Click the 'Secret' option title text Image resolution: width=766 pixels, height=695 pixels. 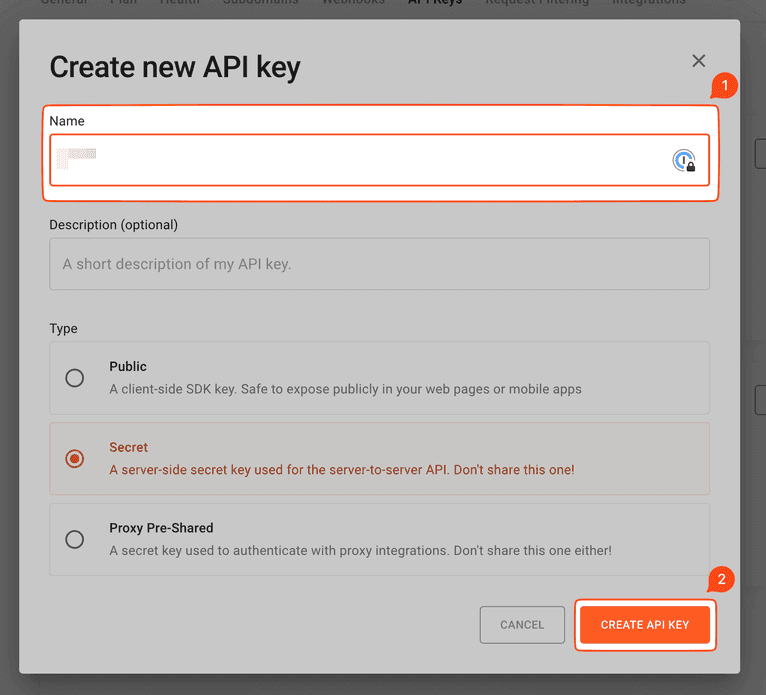[128, 448]
